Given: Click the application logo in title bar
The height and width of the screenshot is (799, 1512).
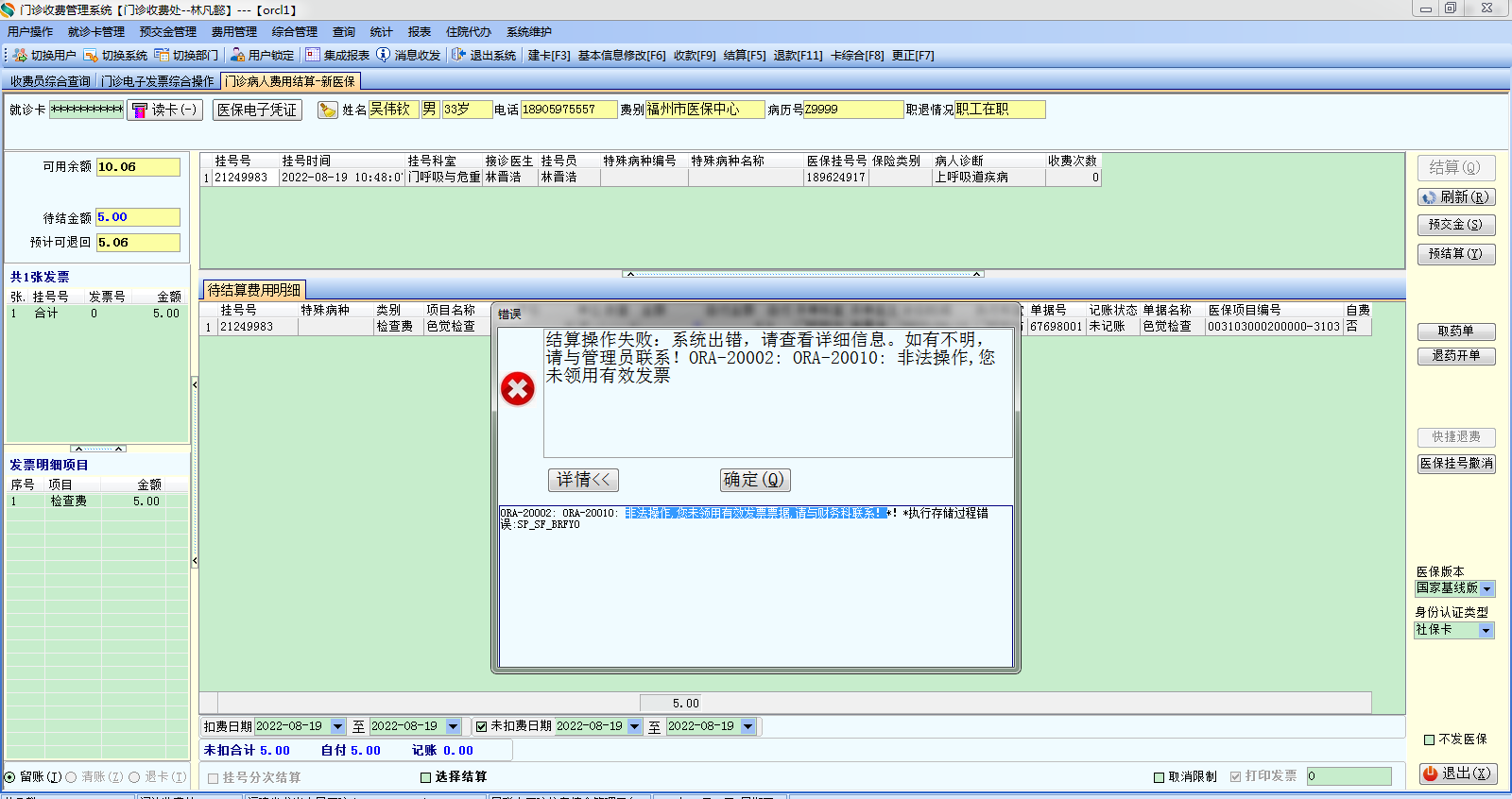Looking at the screenshot, I should [9, 9].
